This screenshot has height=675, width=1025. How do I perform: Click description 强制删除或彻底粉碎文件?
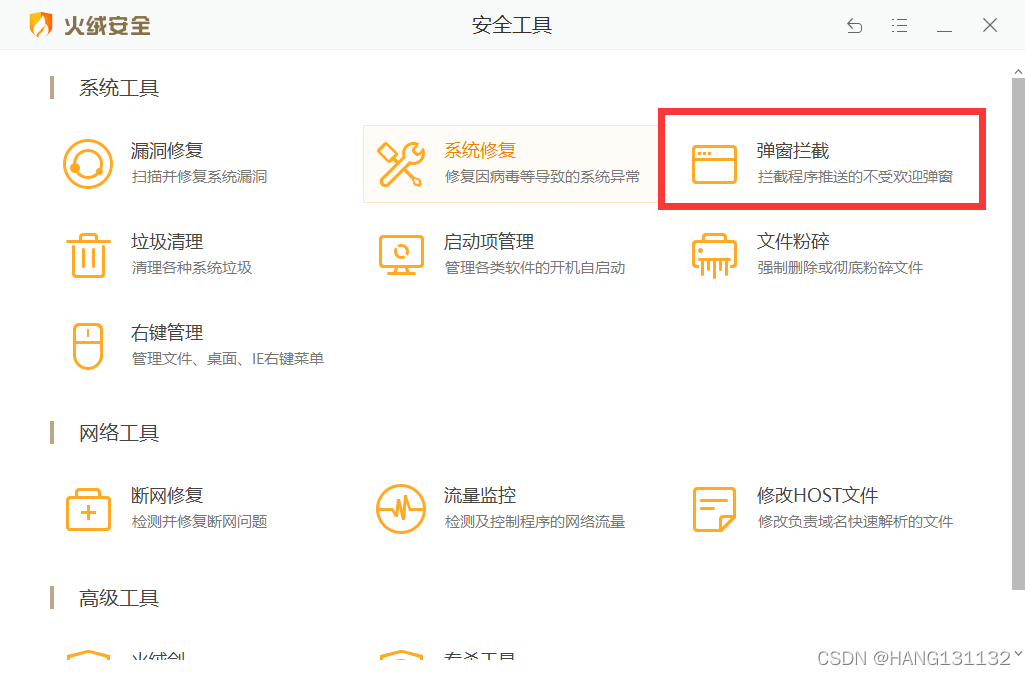click(x=840, y=267)
